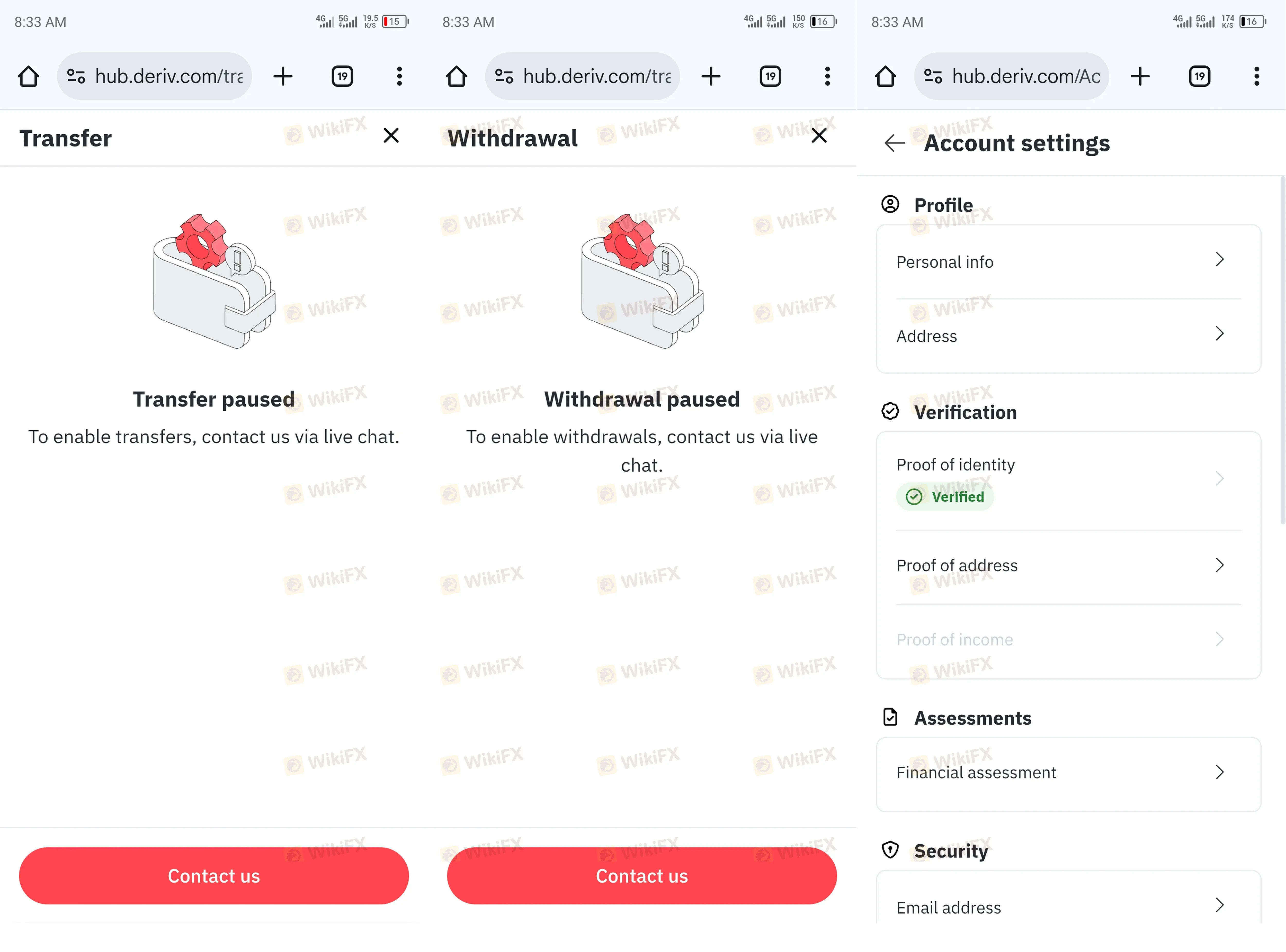The image size is (1286, 952).
Task: Tap home icon in Withdrawal browser
Action: (x=456, y=76)
